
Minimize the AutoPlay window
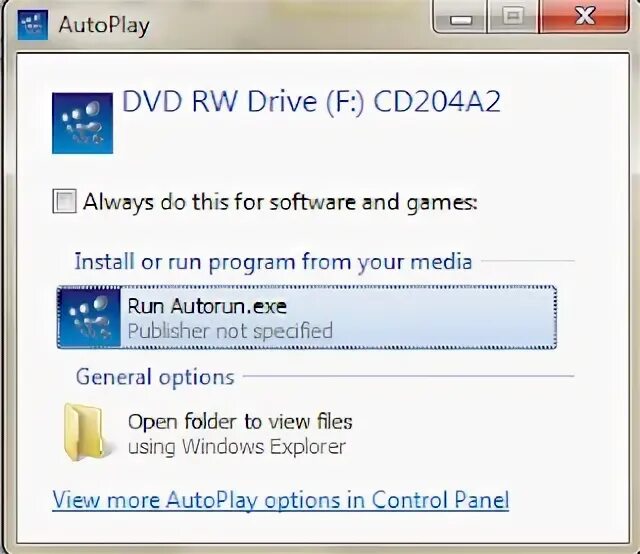tap(460, 17)
